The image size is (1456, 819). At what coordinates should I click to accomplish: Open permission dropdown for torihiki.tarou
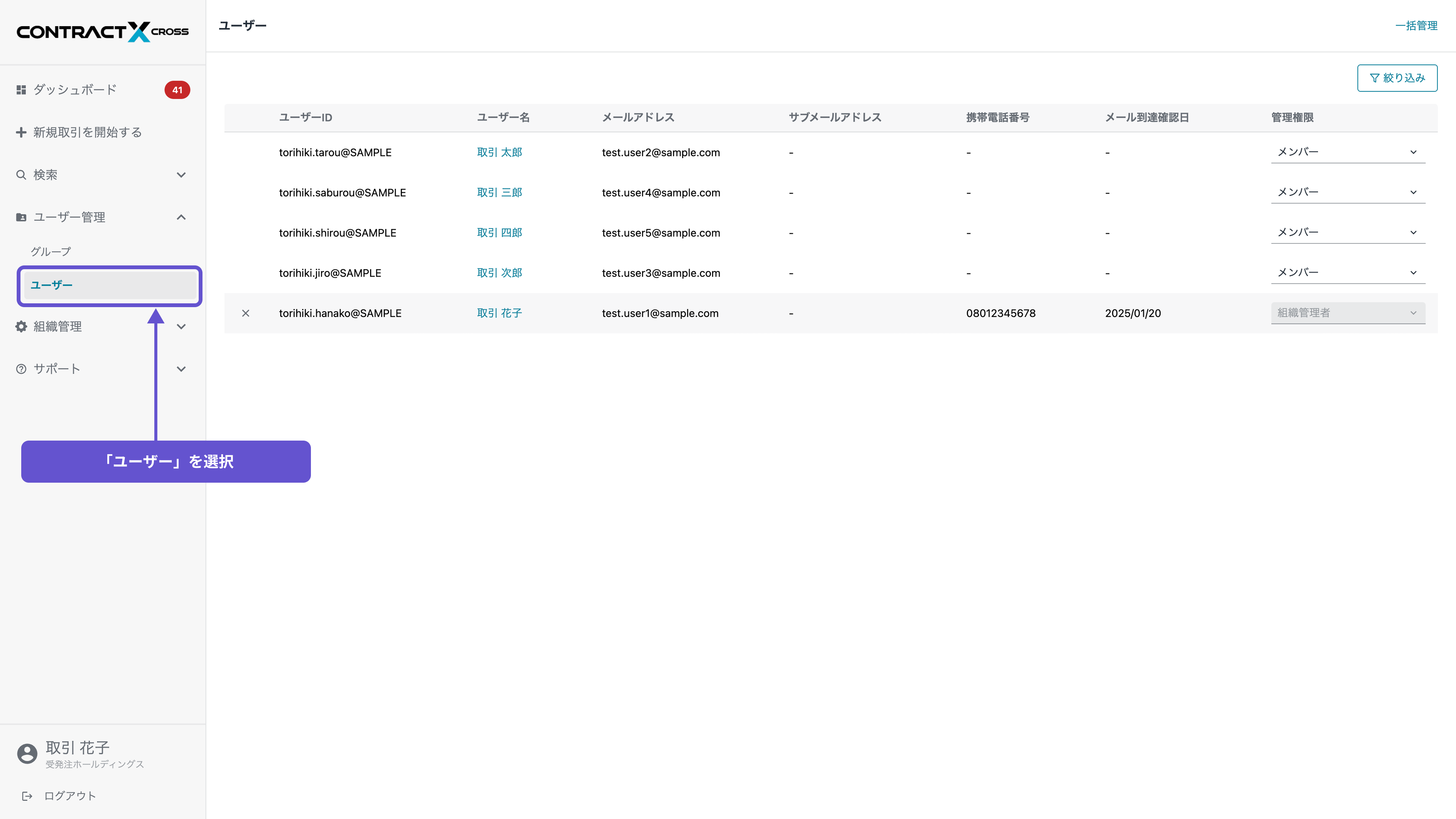pos(1348,152)
